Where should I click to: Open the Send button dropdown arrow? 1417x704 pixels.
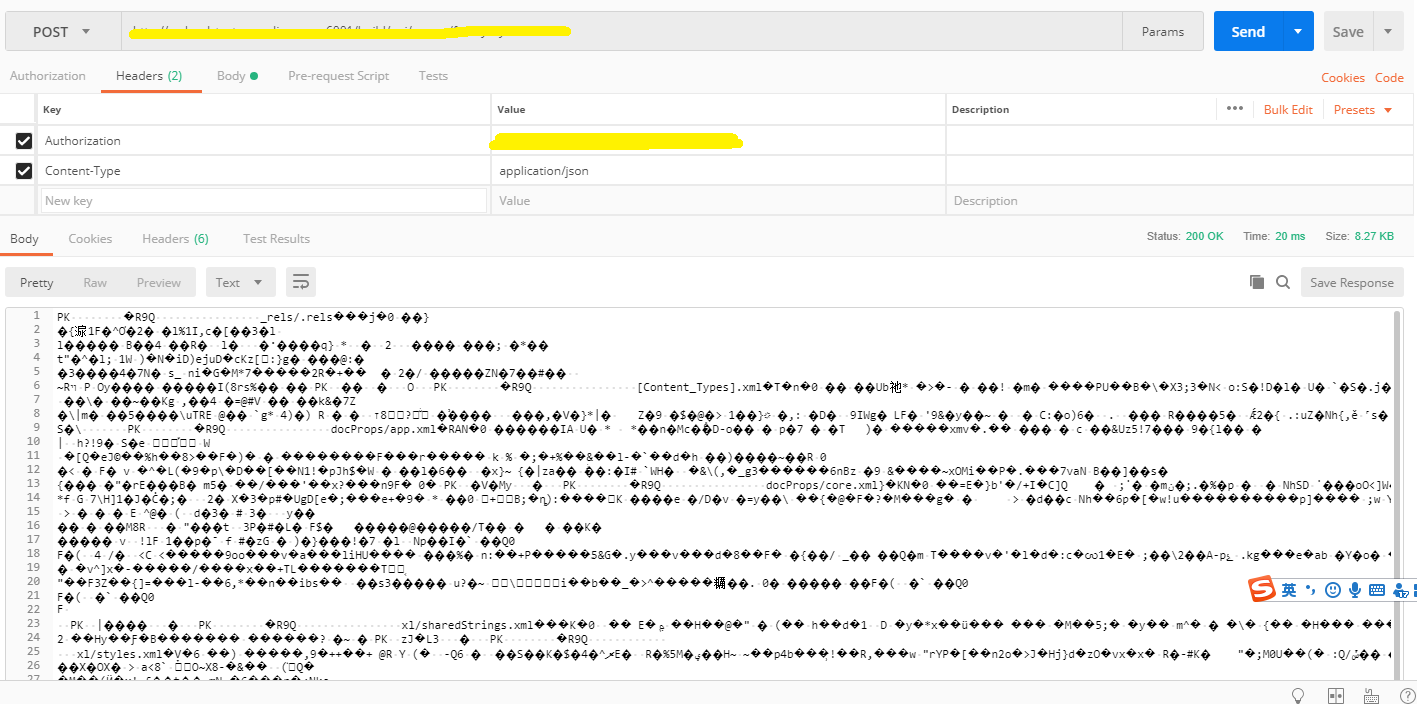tap(1298, 32)
